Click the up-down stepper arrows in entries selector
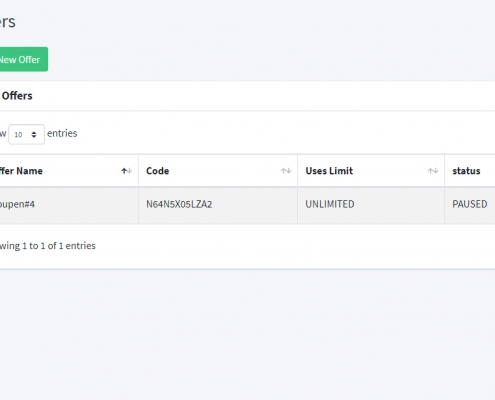Viewport: 495px width, 400px height. 34,134
